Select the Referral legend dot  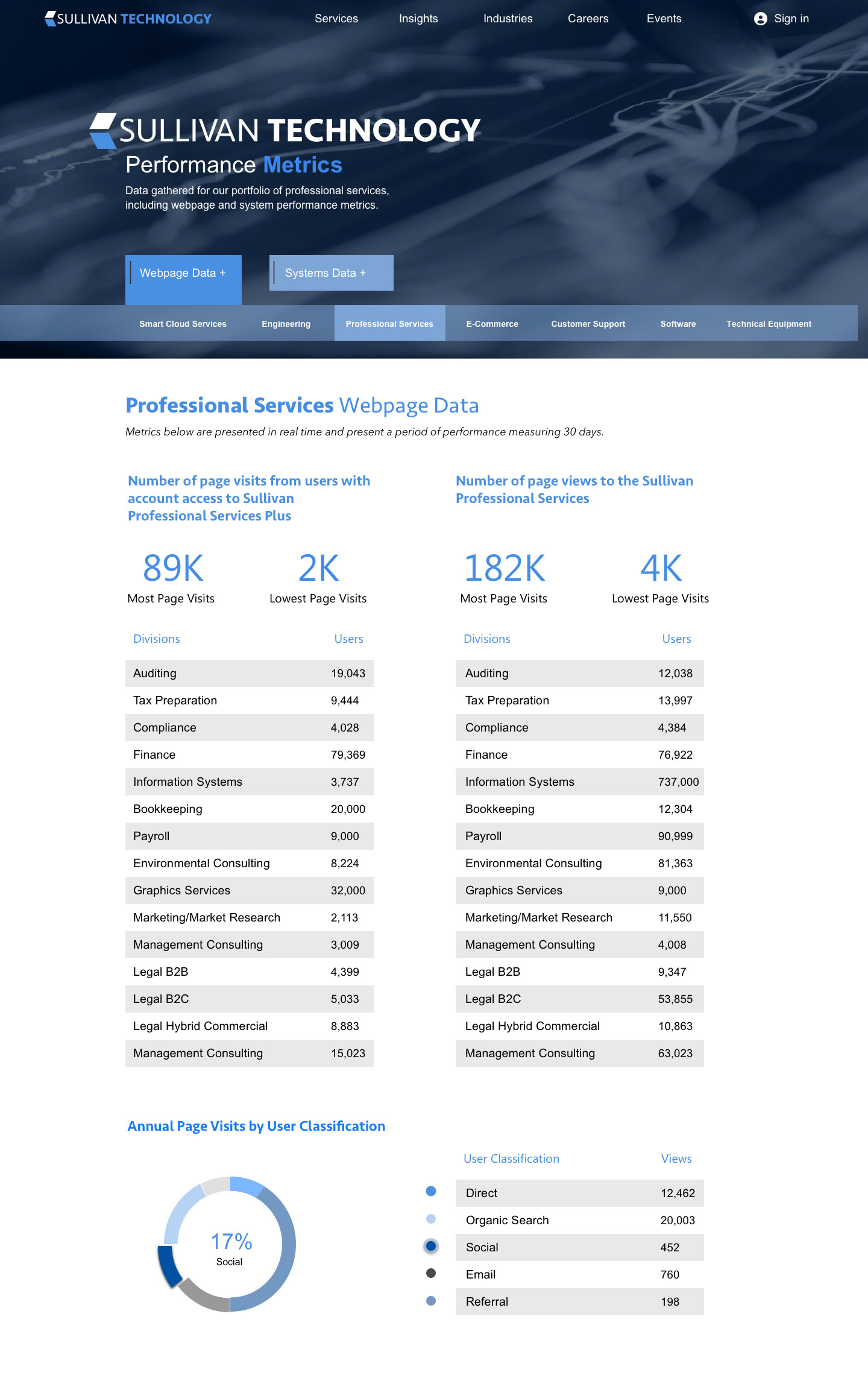431,1301
